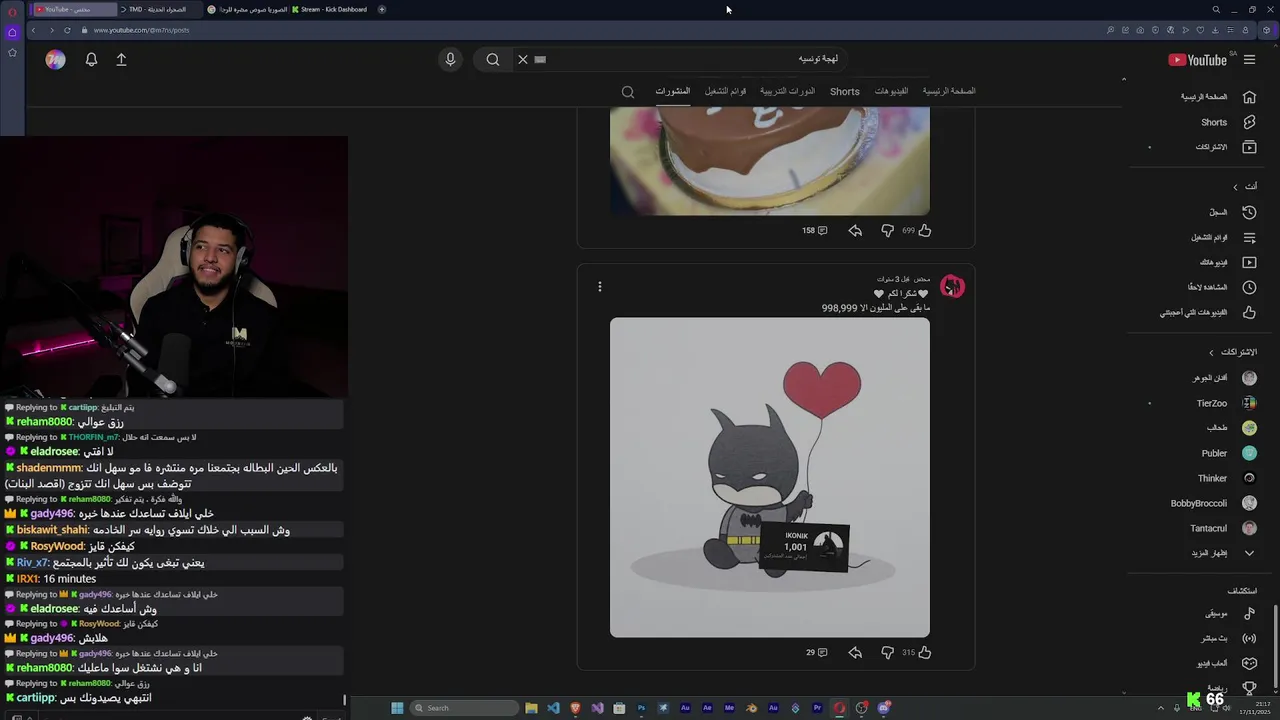Share the Batman balloon post

point(855,652)
